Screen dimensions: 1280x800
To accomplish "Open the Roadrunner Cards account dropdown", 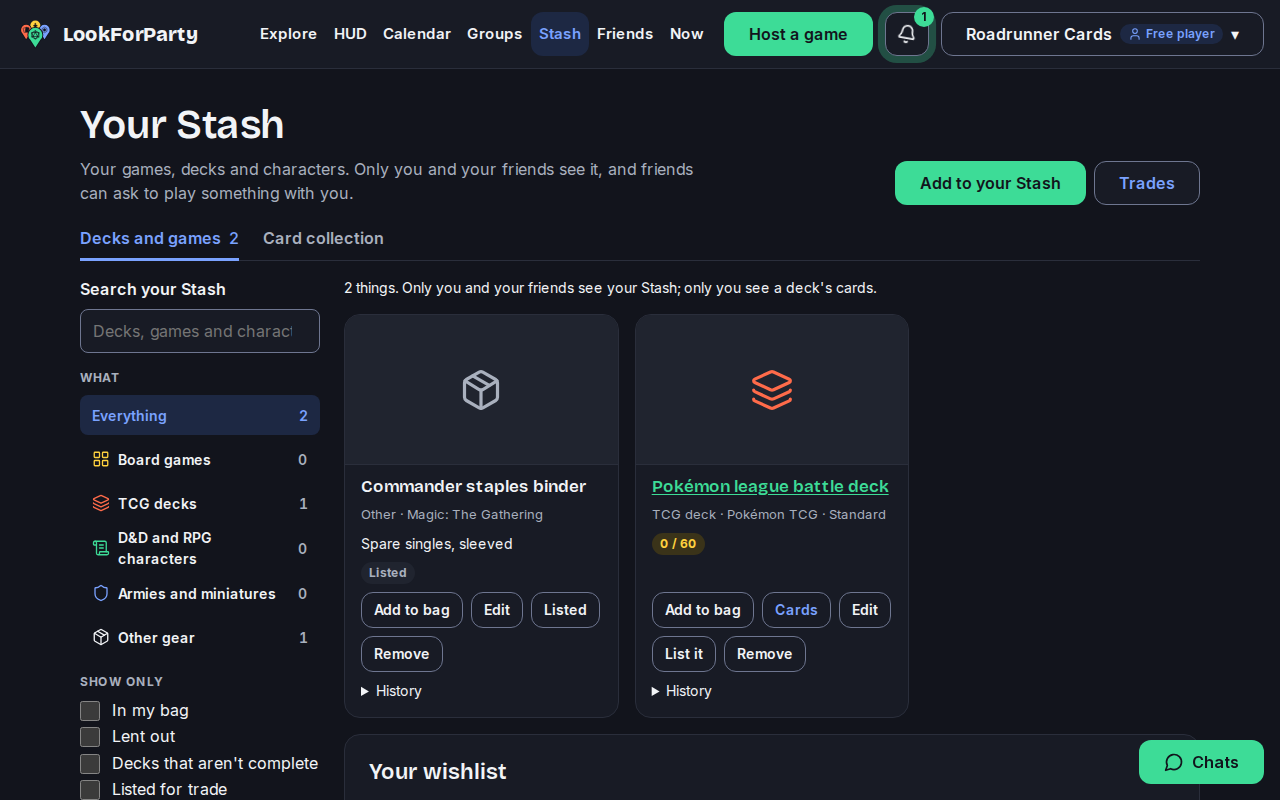I will pyautogui.click(x=1102, y=34).
